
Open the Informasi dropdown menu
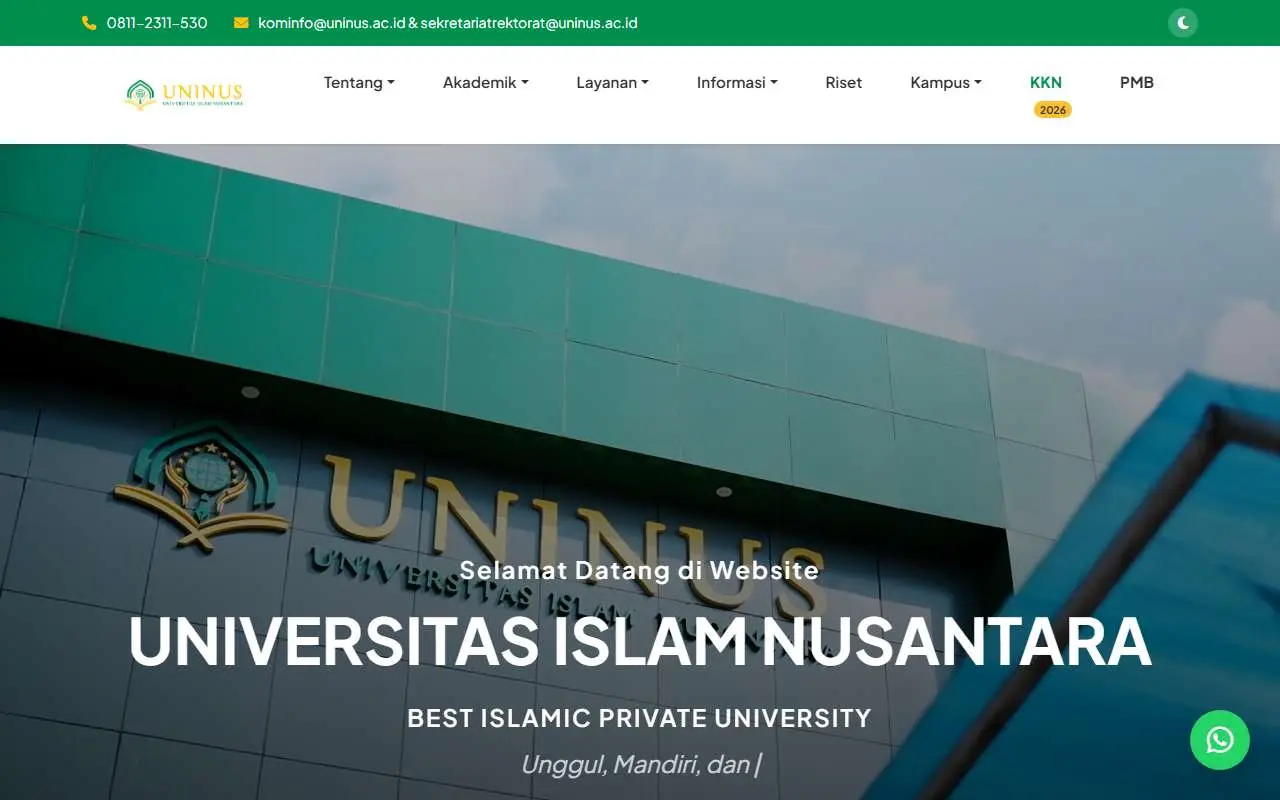tap(737, 83)
